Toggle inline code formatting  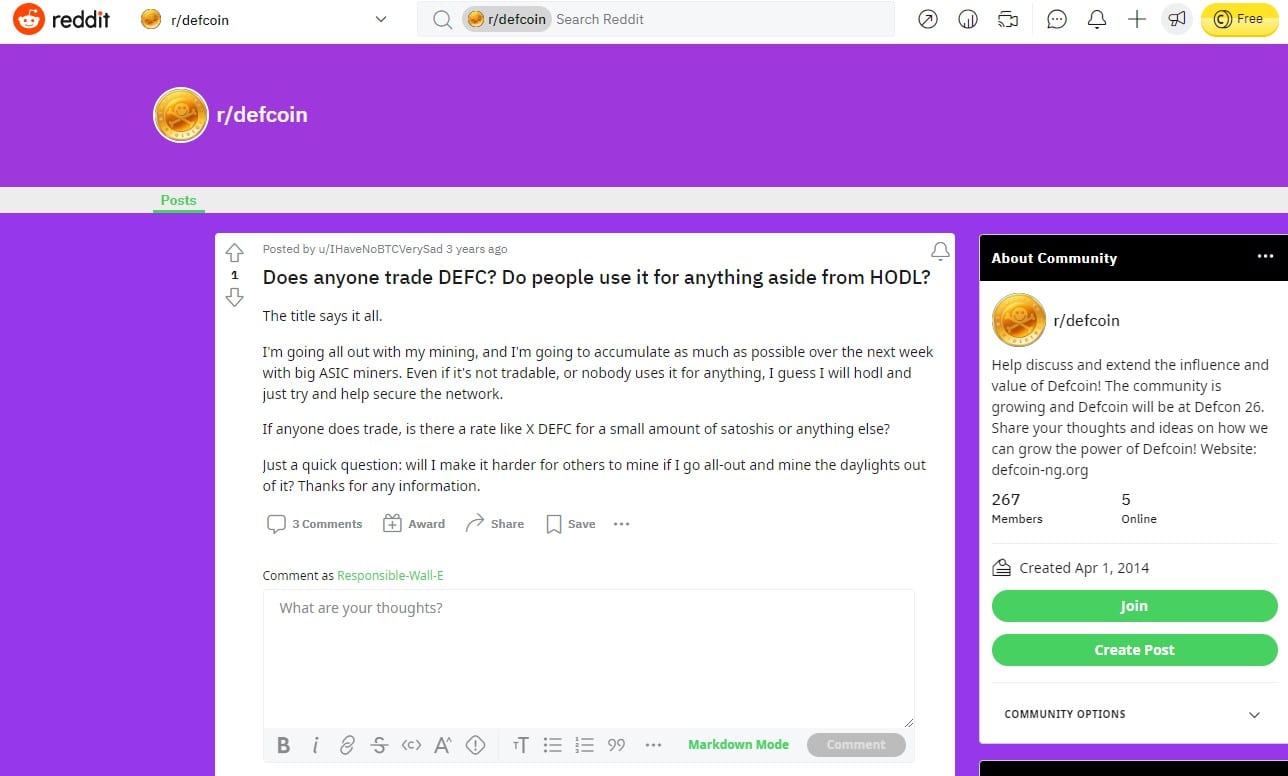[x=411, y=745]
